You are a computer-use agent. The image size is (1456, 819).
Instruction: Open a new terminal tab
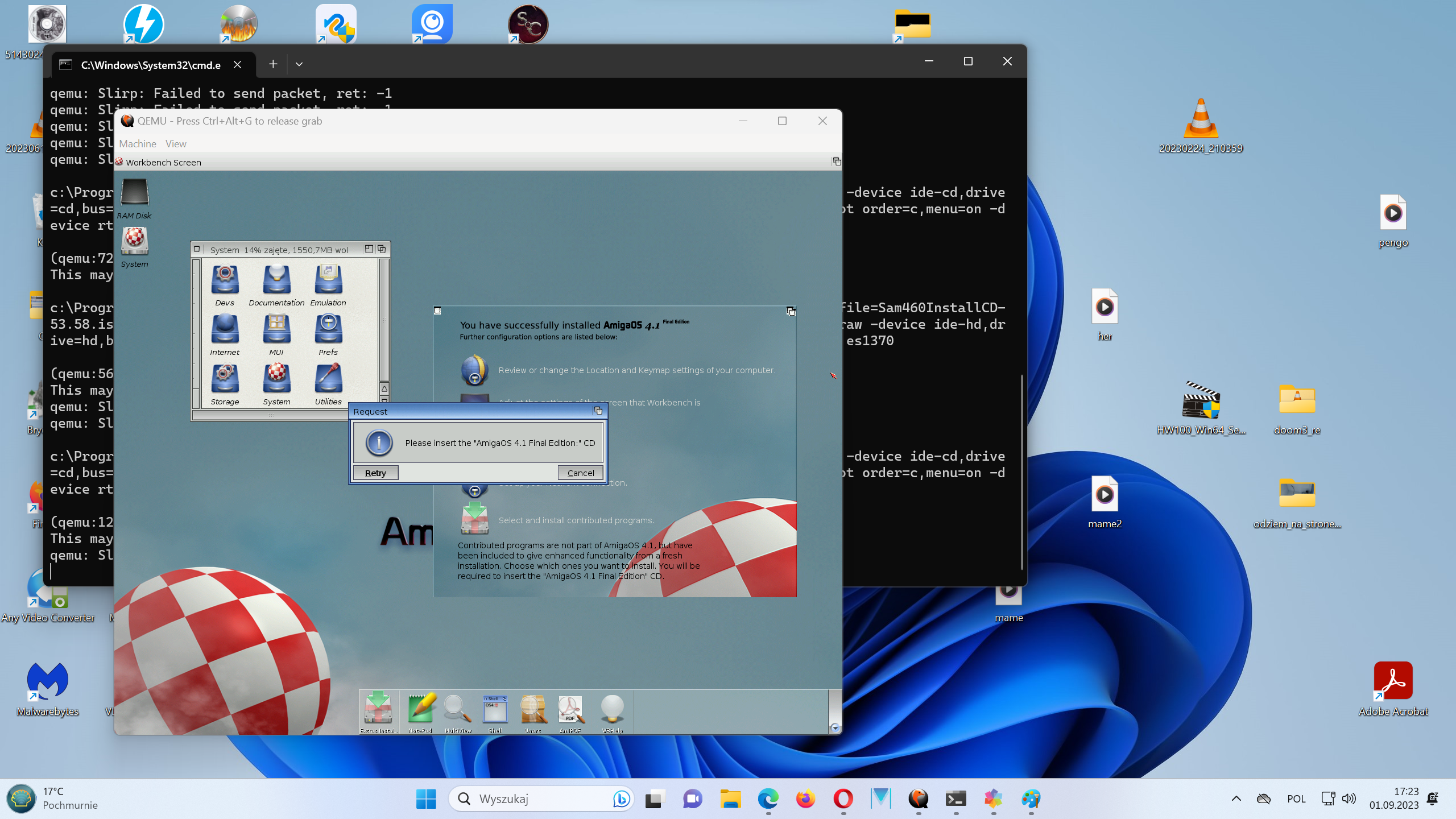273,64
